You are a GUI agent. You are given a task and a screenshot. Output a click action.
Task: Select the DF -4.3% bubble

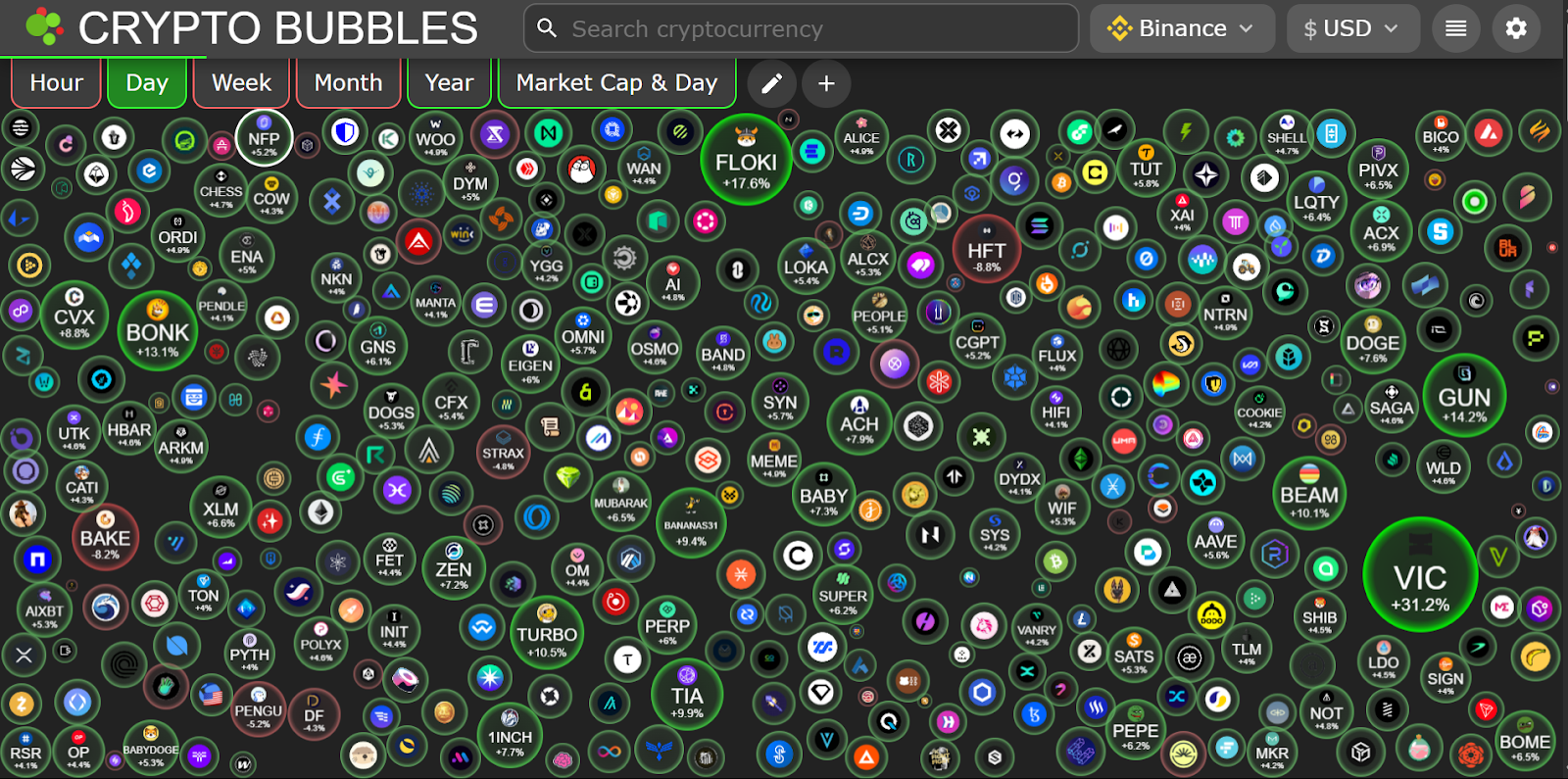tap(314, 714)
